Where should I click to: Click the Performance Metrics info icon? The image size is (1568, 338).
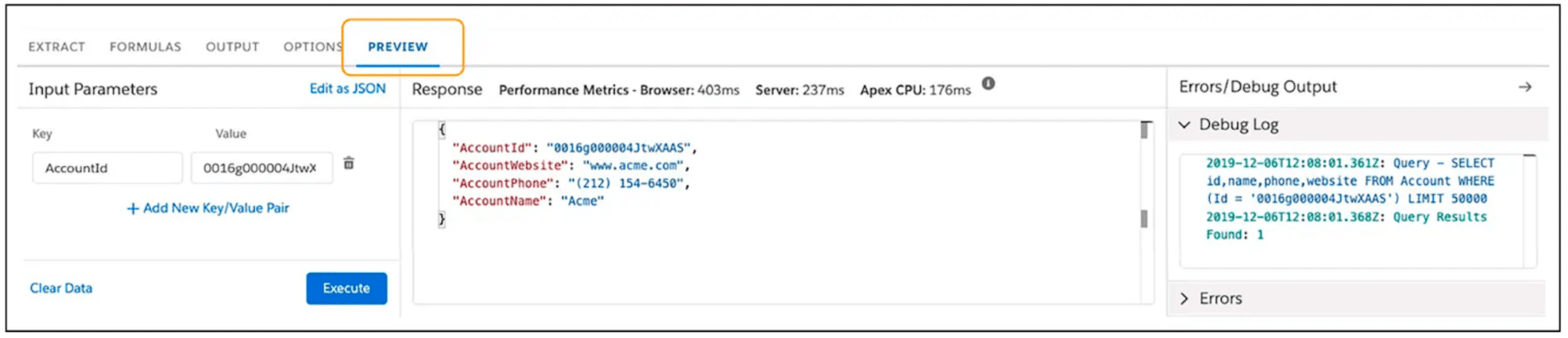pyautogui.click(x=988, y=83)
